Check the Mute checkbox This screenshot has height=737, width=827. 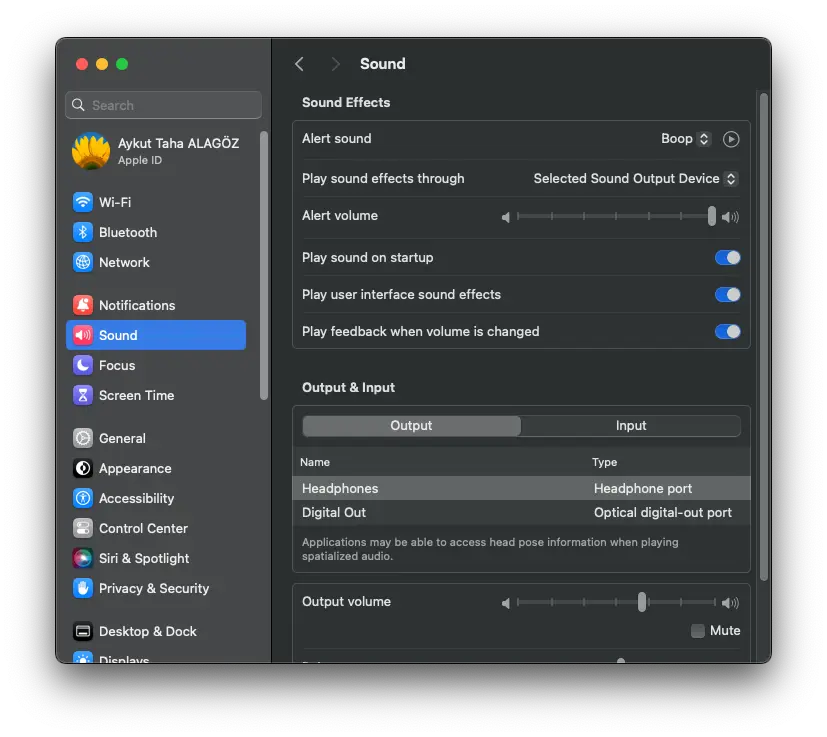(x=697, y=630)
